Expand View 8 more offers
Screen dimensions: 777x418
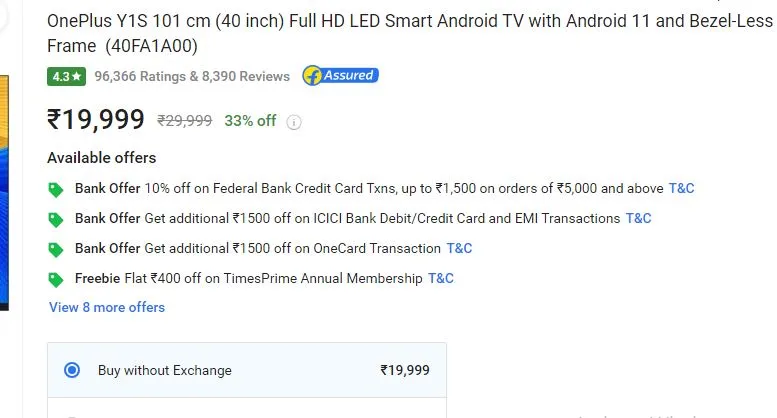pos(107,307)
